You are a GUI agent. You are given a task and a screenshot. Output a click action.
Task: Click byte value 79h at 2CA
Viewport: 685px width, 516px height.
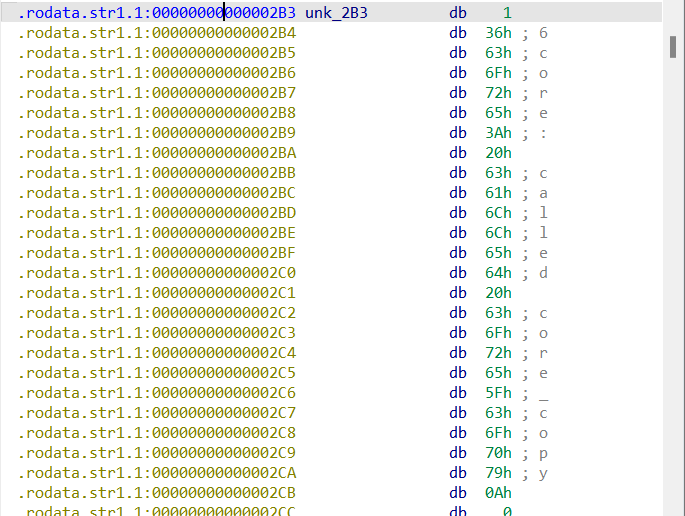498,474
